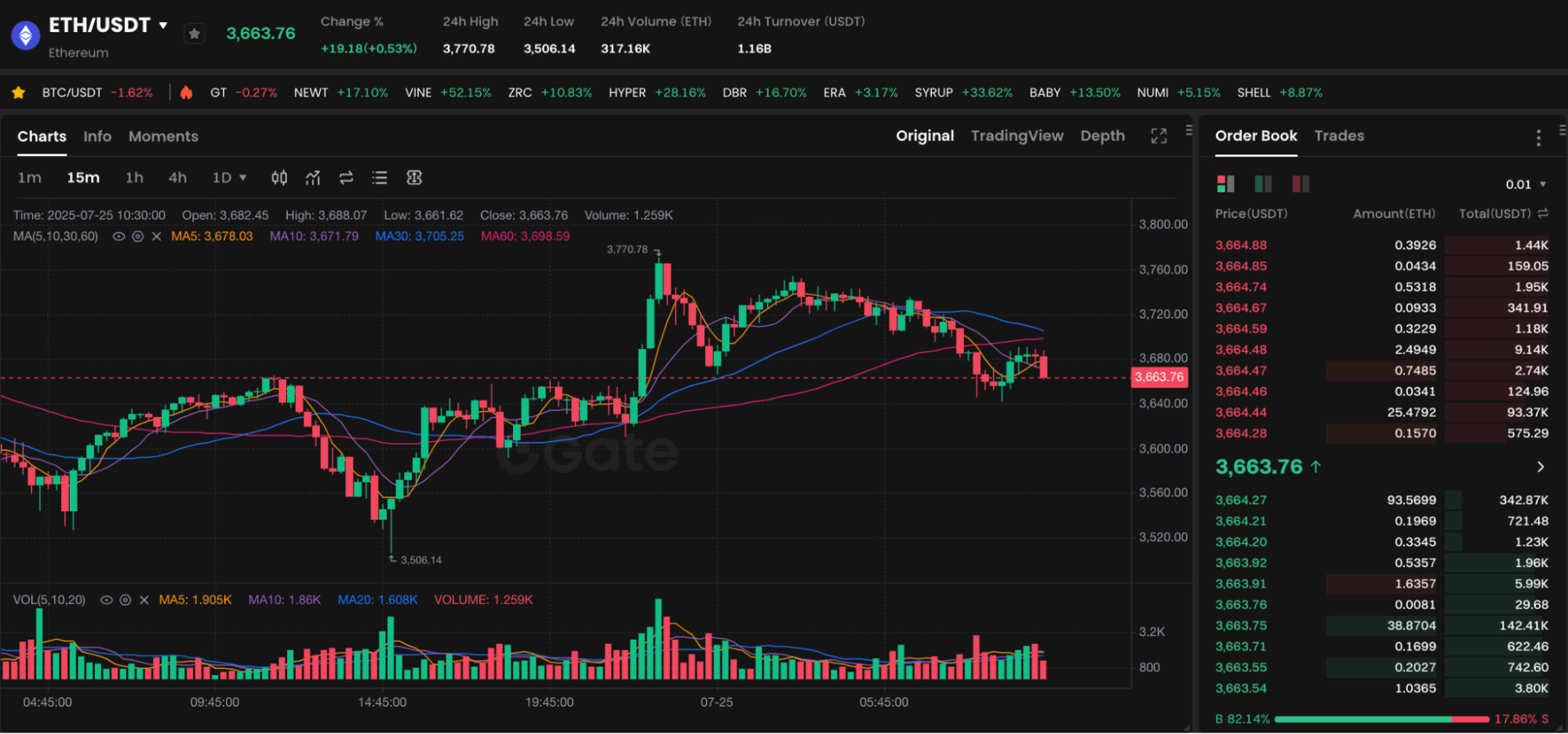1568x734 pixels.
Task: Select the 15m timeframe
Action: click(x=83, y=177)
